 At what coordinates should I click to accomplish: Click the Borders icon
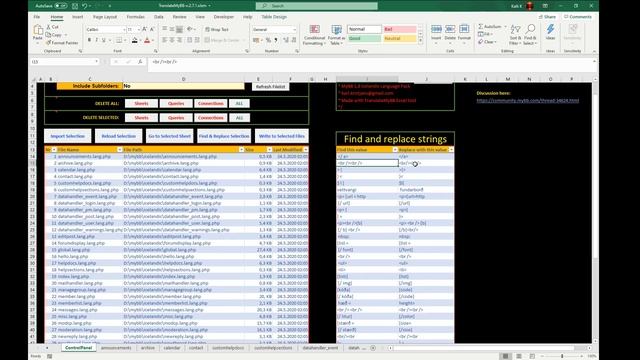[x=119, y=40]
